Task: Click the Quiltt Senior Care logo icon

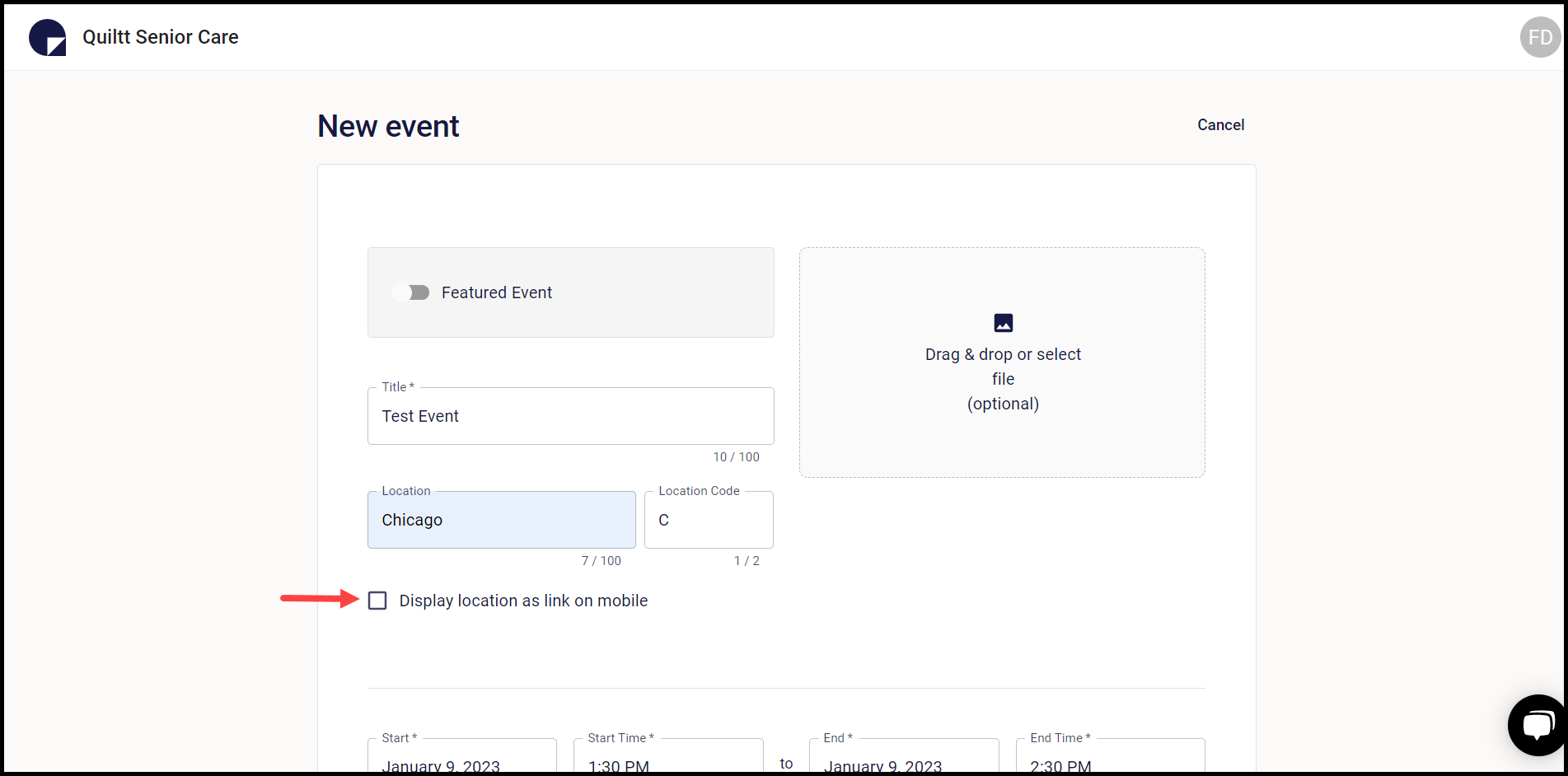Action: coord(47,36)
